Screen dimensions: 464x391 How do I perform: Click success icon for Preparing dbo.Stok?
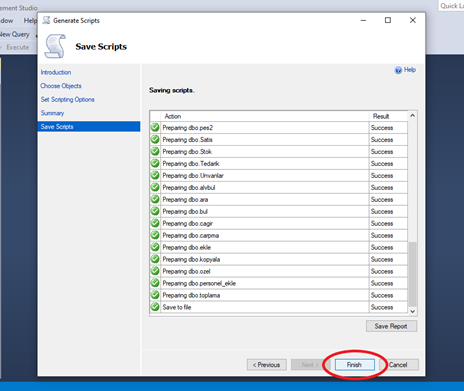(155, 151)
